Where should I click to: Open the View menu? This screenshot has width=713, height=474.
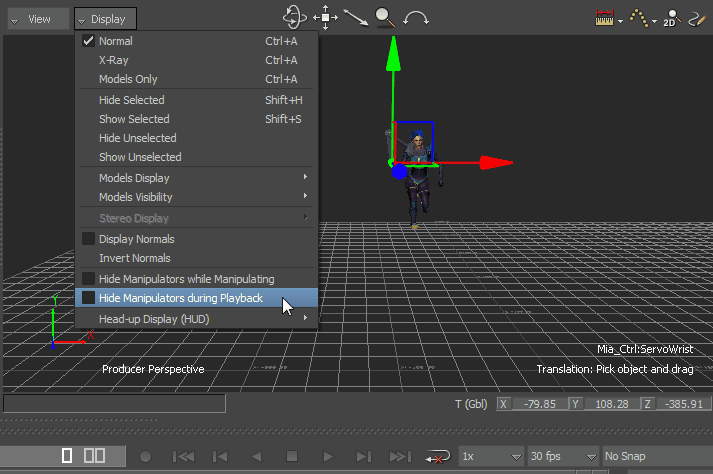coord(34,19)
